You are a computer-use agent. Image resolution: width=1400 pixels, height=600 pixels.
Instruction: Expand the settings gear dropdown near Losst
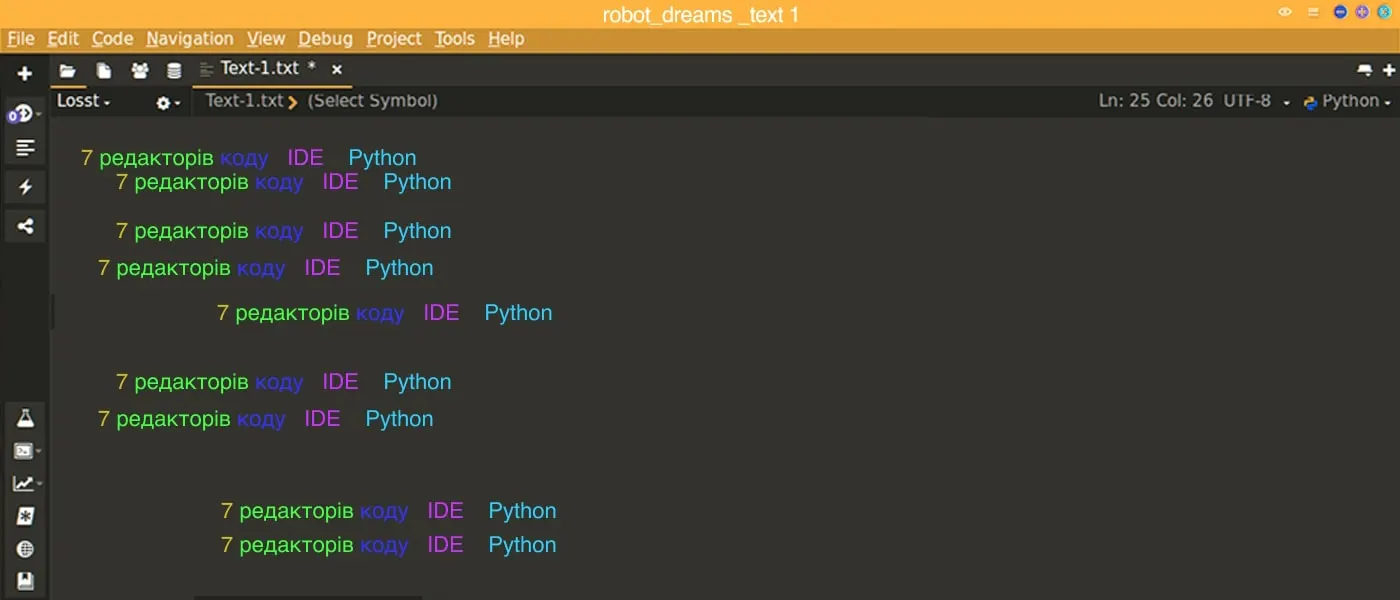[x=164, y=103]
